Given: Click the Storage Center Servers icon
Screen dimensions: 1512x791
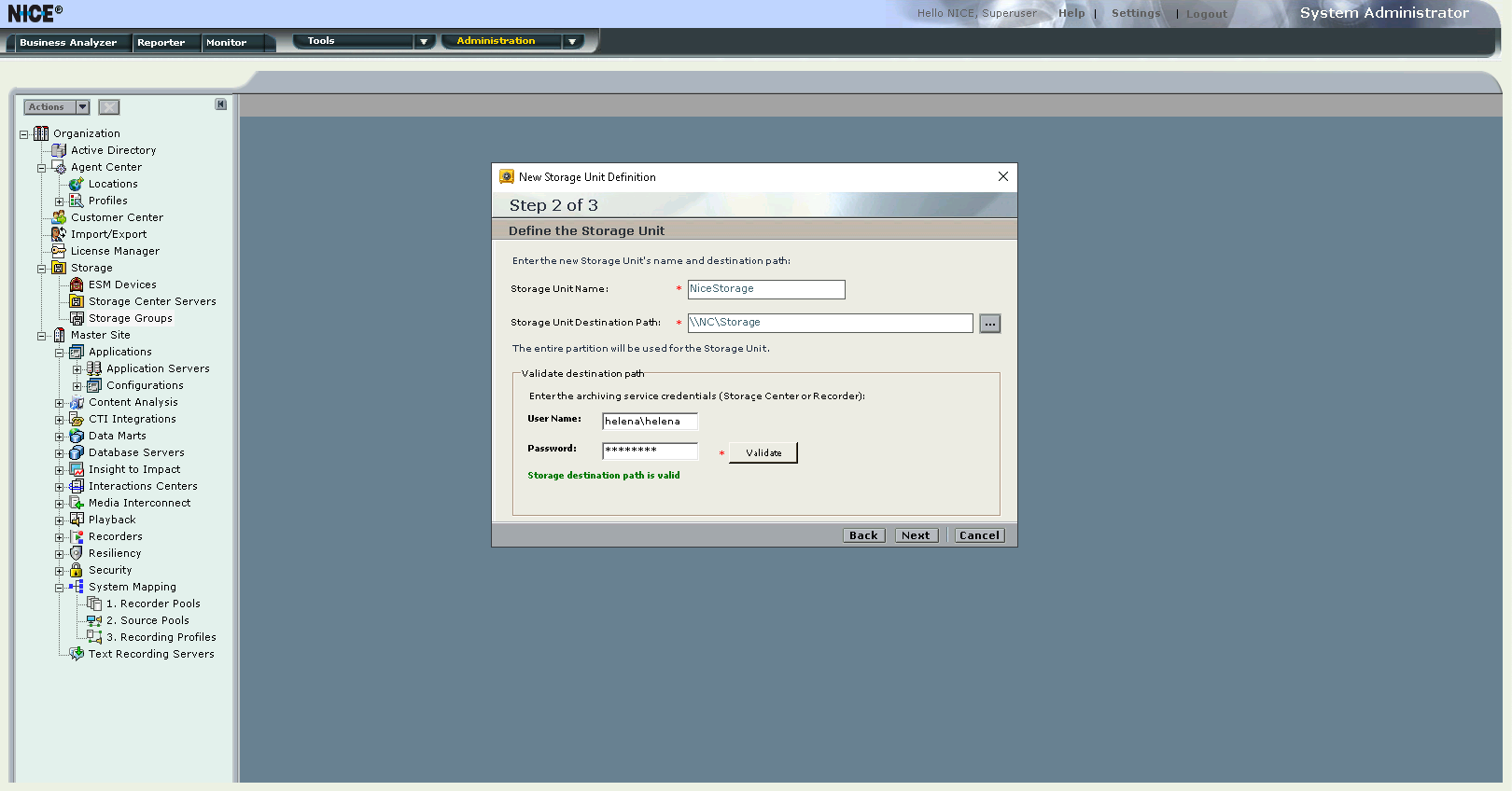Looking at the screenshot, I should [x=77, y=301].
